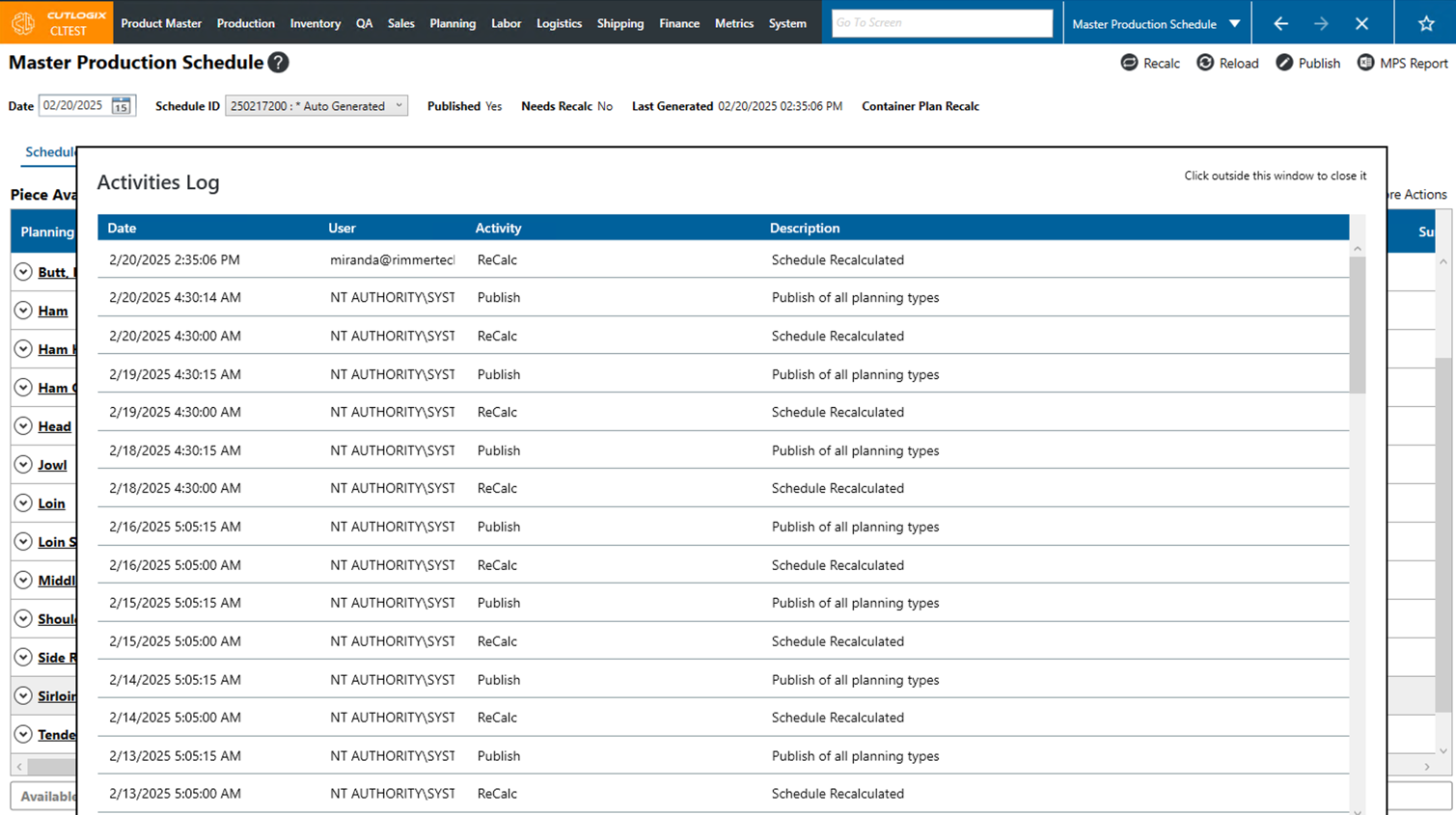Open the Inventory menu
The width and height of the screenshot is (1456, 815).
click(x=315, y=23)
